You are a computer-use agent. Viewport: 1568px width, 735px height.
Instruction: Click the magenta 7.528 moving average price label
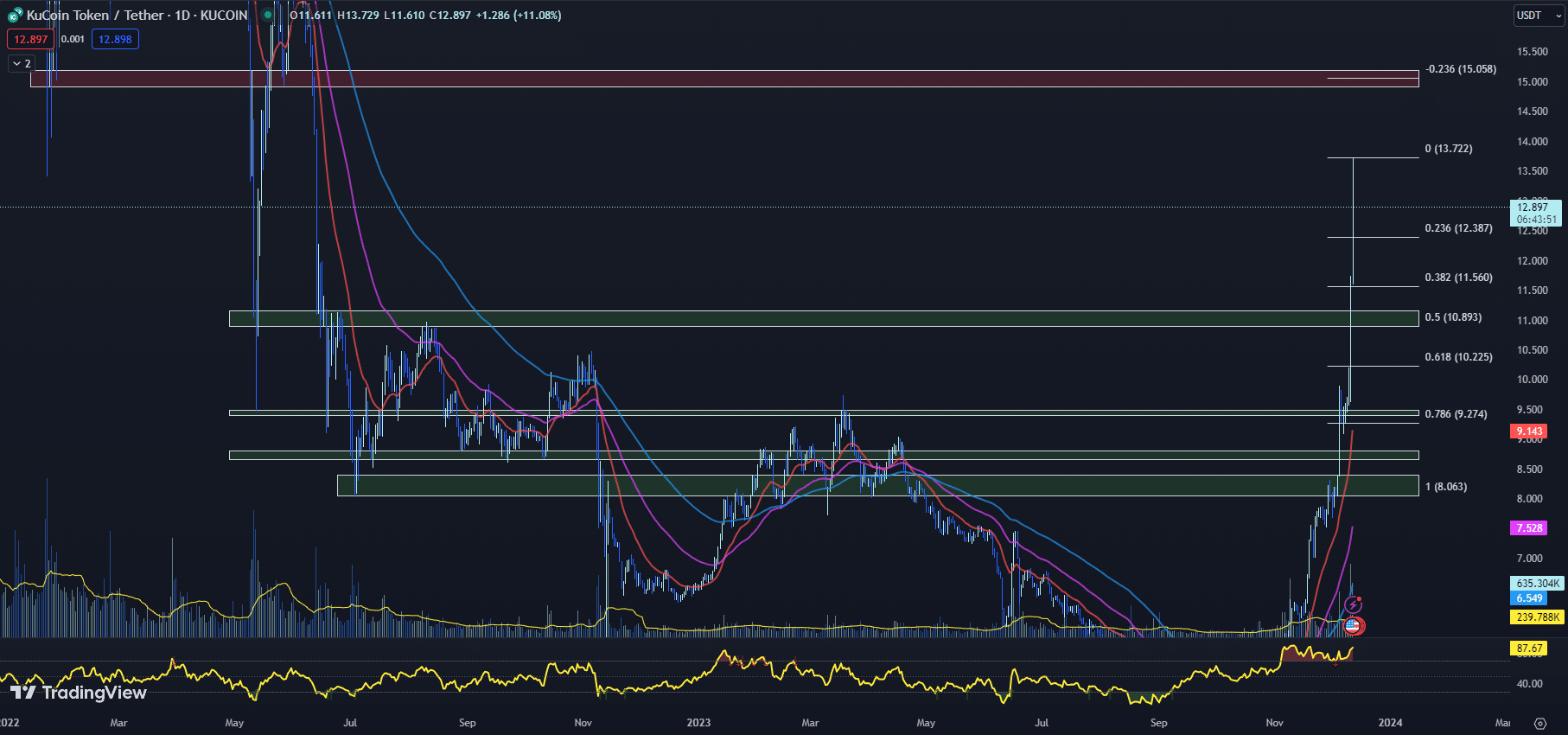pos(1529,528)
